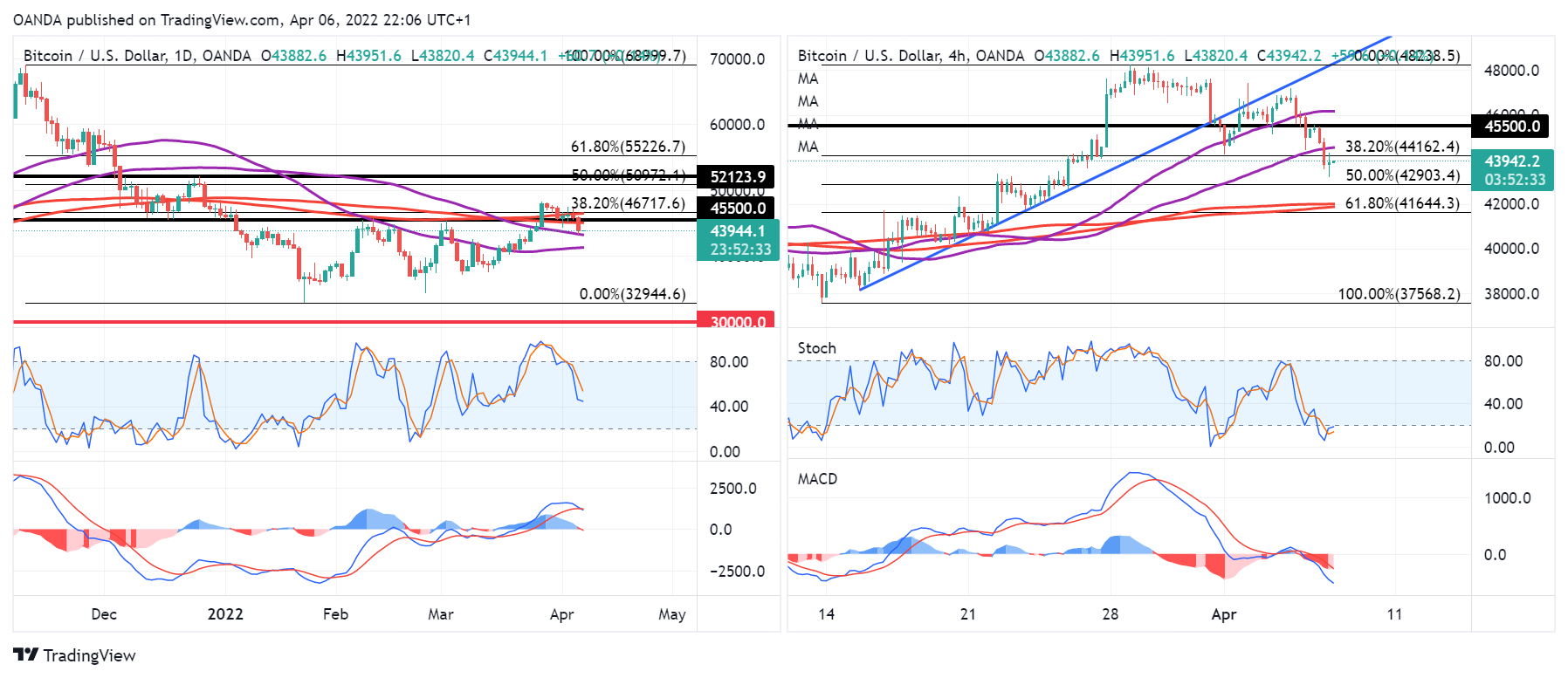
Task: Click the 4h Bitcoin / U.S. Dollar title
Action: pos(911,56)
